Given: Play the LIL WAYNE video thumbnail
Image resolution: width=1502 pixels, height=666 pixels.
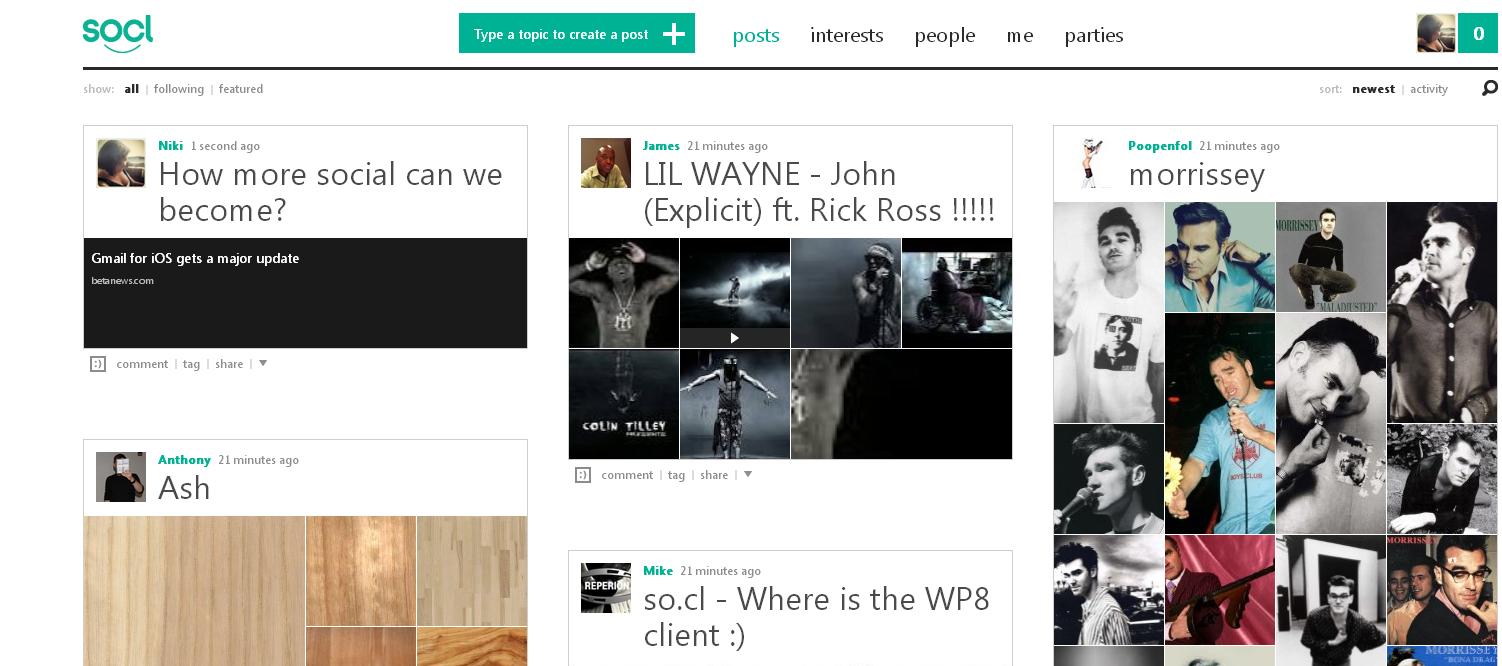Looking at the screenshot, I should pos(735,293).
